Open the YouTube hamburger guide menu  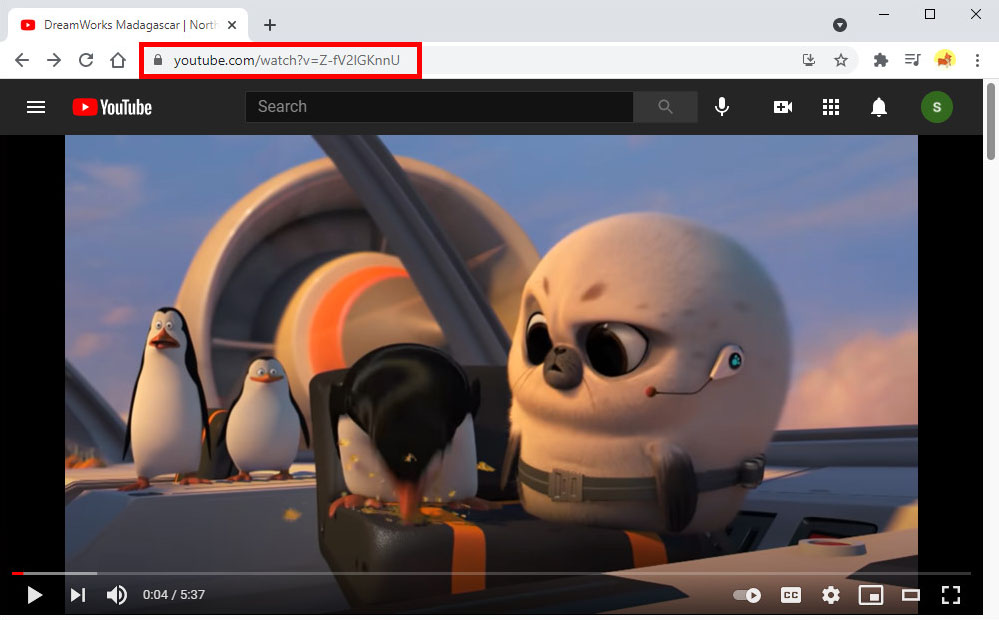pyautogui.click(x=36, y=107)
